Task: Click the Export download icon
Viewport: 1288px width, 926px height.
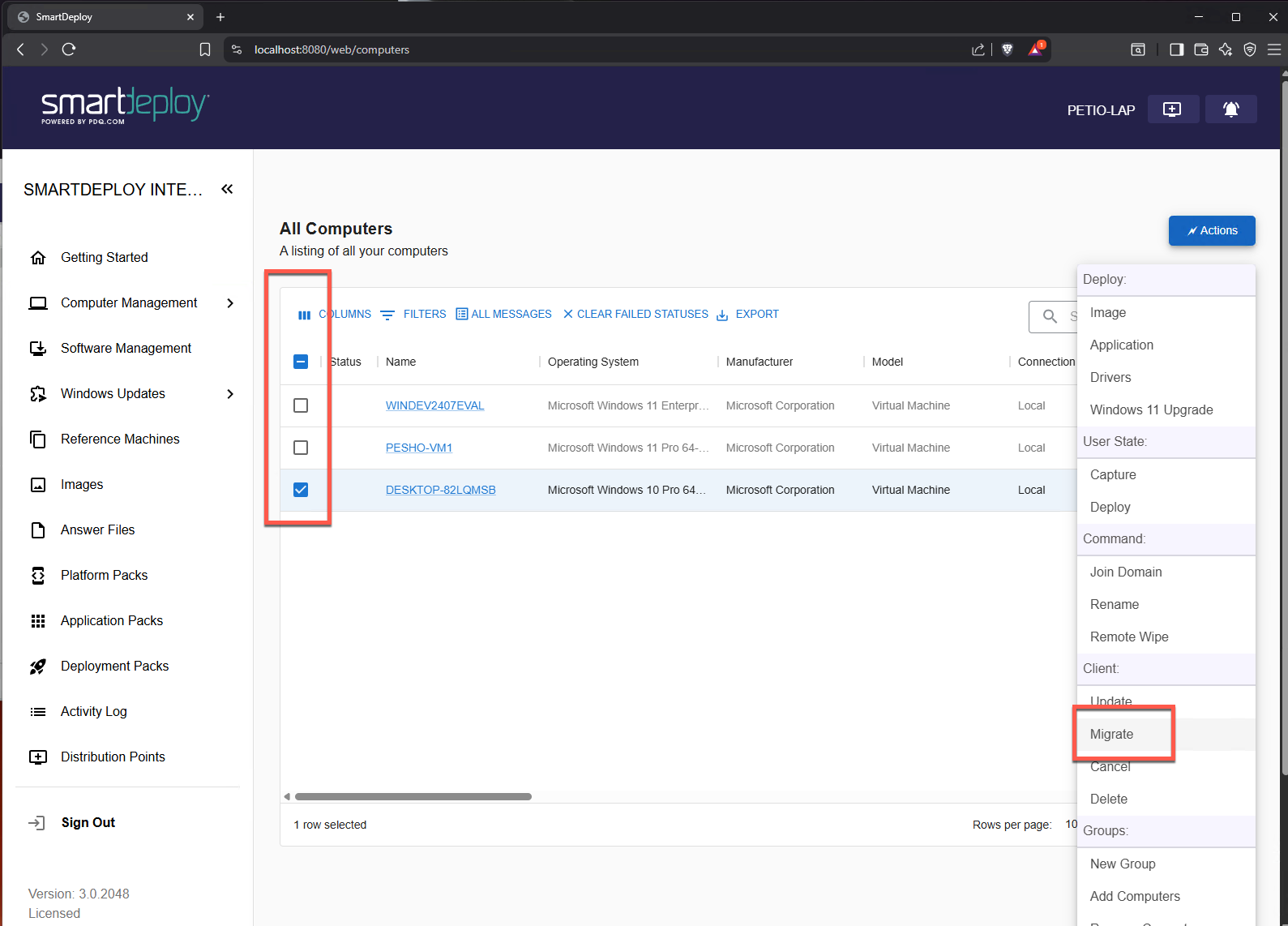Action: [x=722, y=315]
